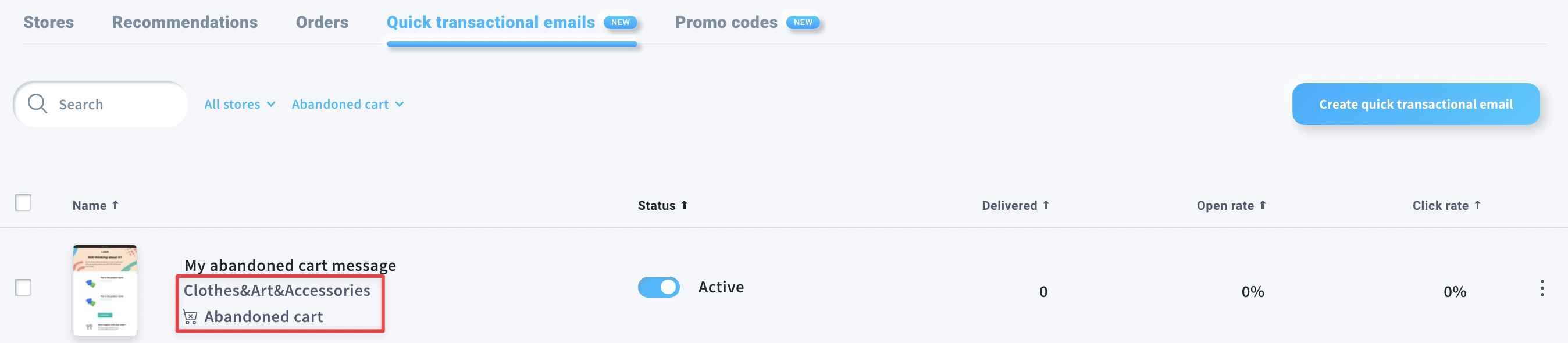The image size is (1568, 343).
Task: Switch to the Stores tab
Action: (49, 23)
